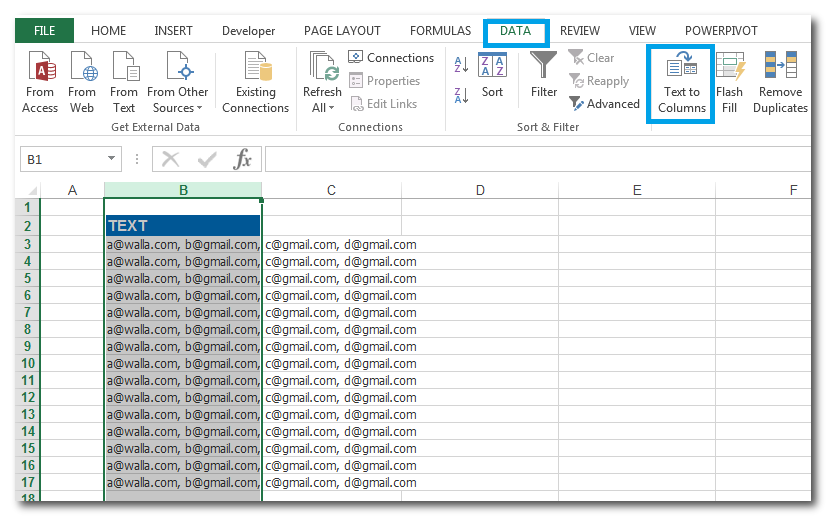Select the column B header

point(183,190)
